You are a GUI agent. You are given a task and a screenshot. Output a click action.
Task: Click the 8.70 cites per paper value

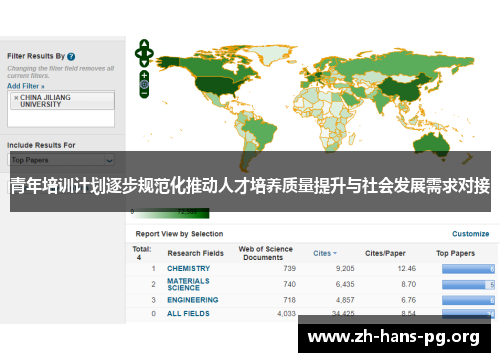point(408,284)
